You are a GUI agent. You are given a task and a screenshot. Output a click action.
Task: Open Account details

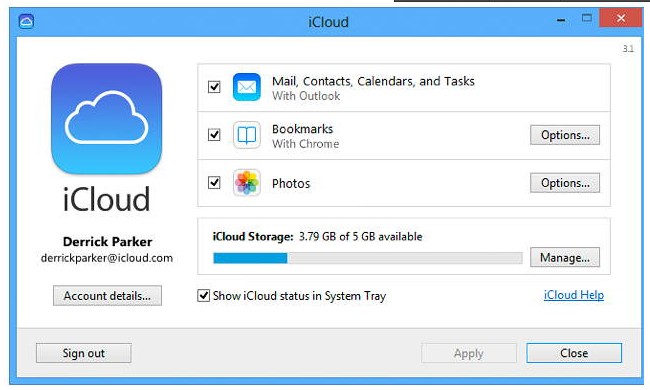(107, 296)
